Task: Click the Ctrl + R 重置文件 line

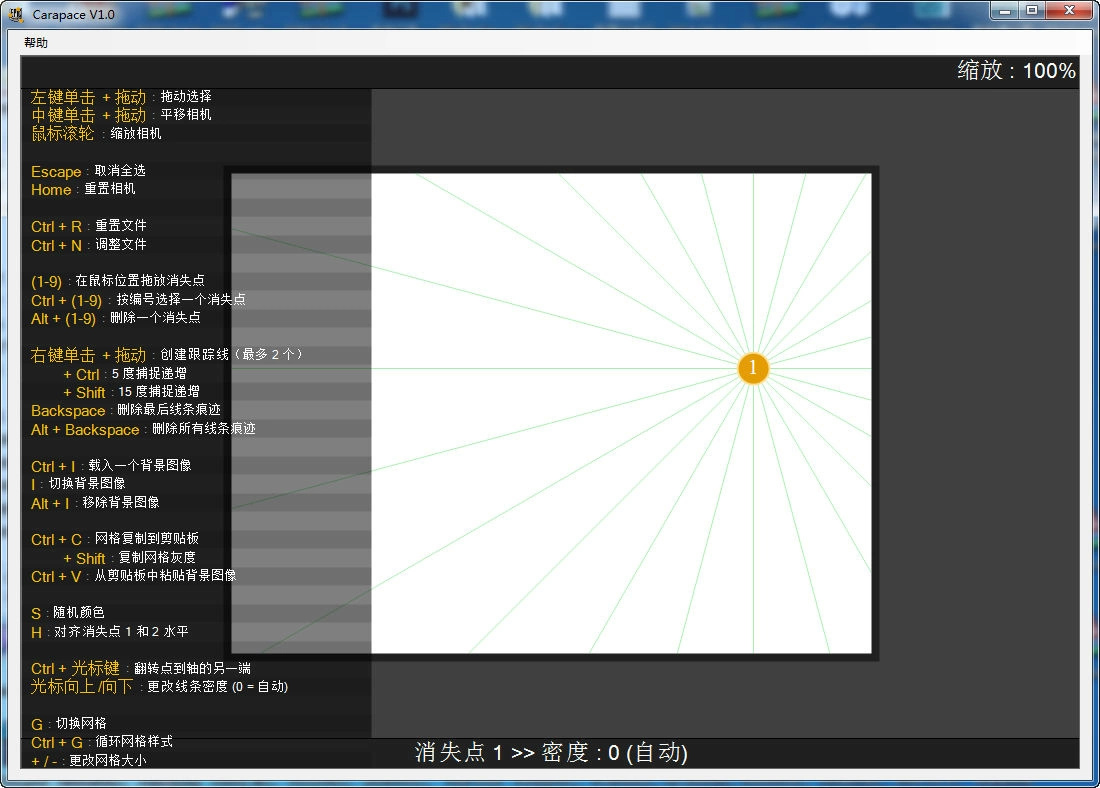Action: [88, 226]
